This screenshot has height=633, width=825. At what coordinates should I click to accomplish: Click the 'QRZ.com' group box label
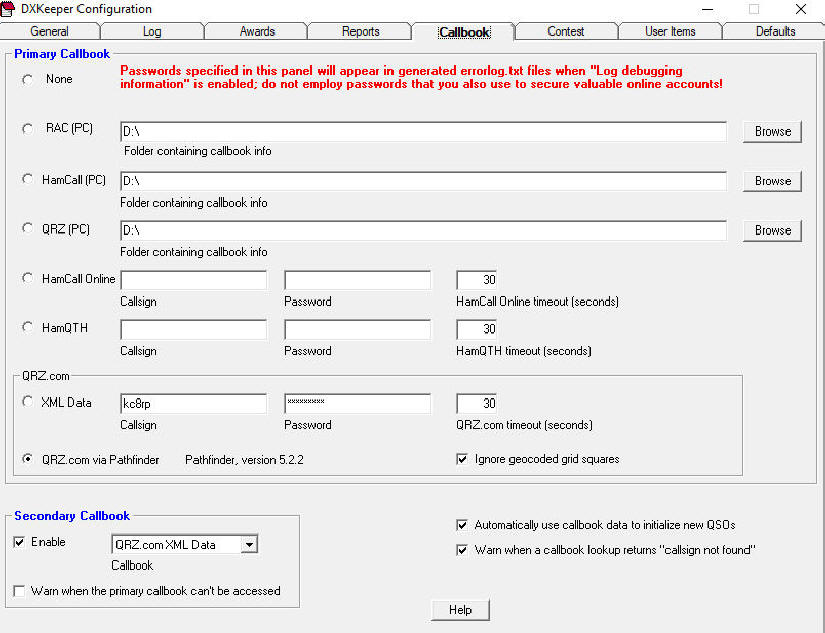tap(46, 376)
